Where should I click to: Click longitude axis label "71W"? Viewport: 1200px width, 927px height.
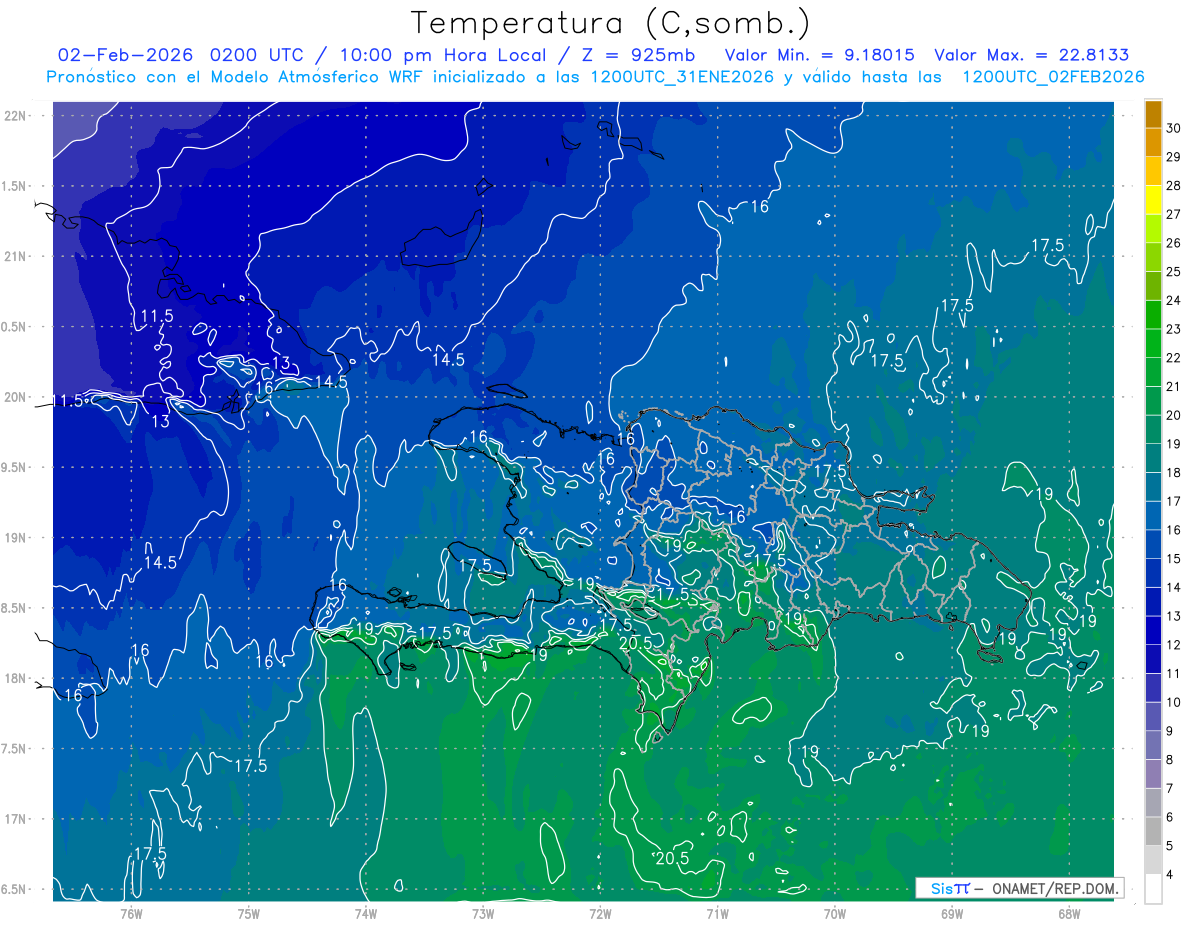tap(717, 912)
